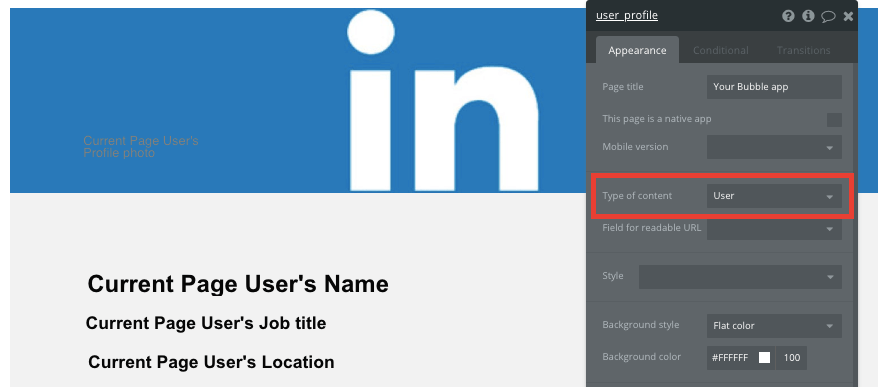Open the Background style dropdown
Image resolution: width=886 pixels, height=387 pixels.
(x=774, y=326)
